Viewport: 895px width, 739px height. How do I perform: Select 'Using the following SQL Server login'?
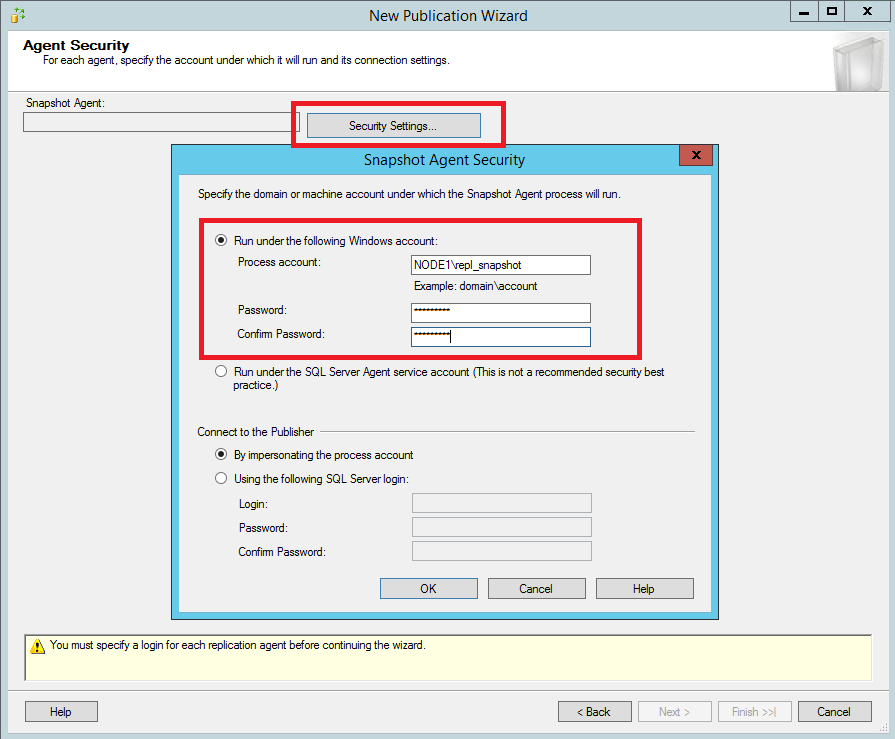coord(221,477)
